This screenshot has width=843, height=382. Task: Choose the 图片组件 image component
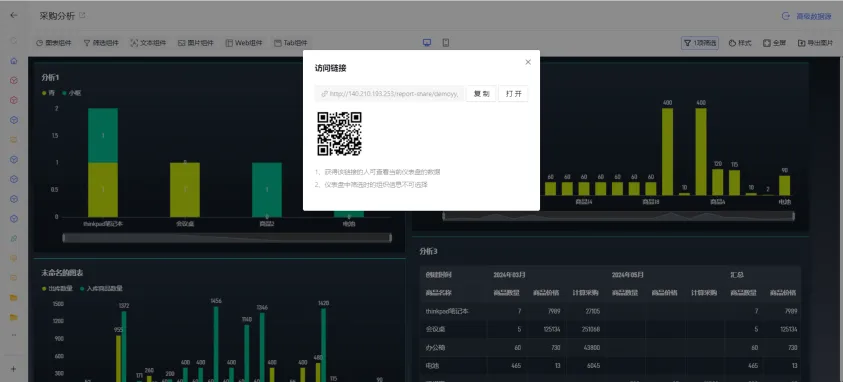pyautogui.click(x=196, y=43)
